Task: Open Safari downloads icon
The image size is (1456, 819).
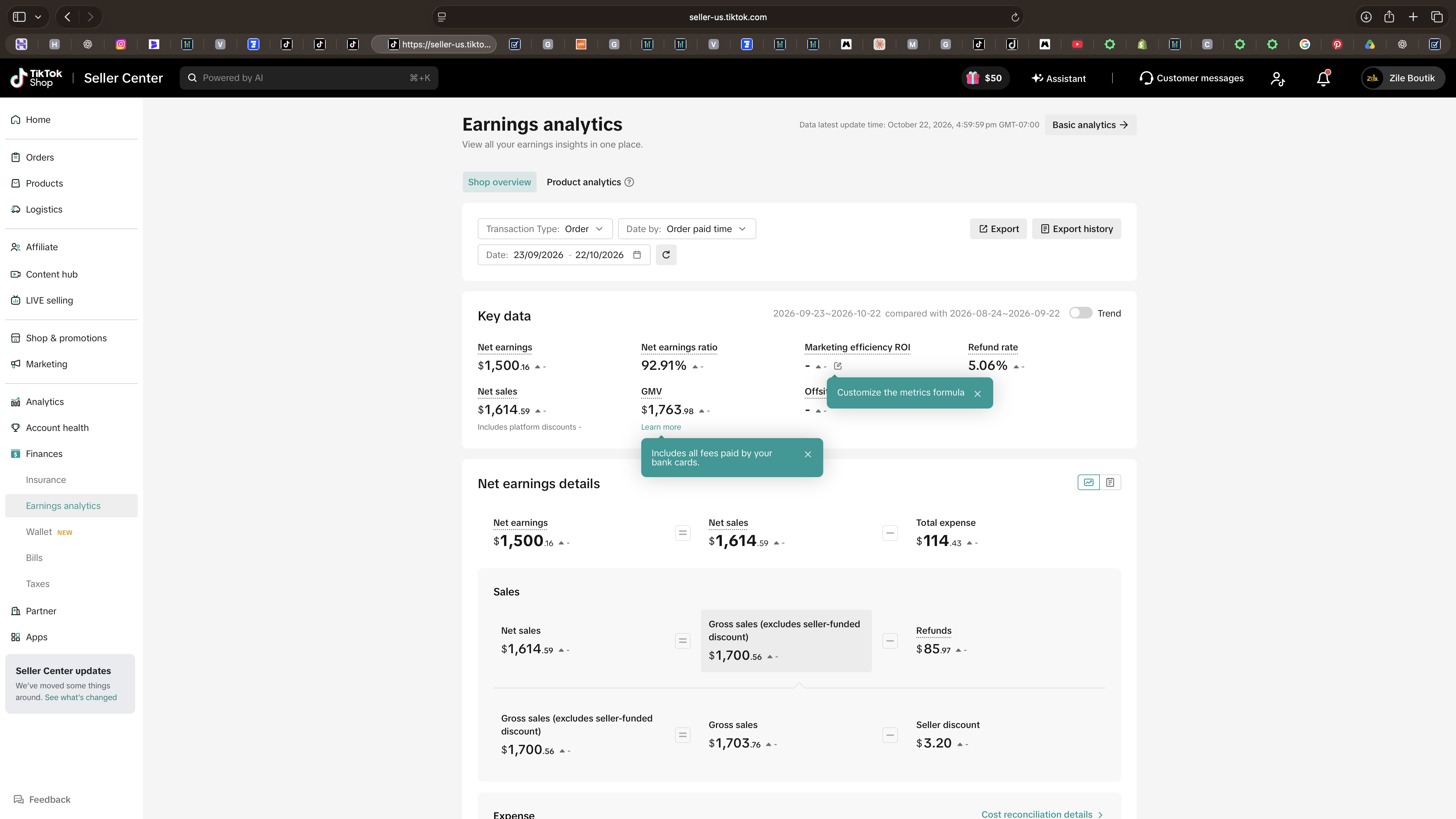Action: tap(1366, 17)
